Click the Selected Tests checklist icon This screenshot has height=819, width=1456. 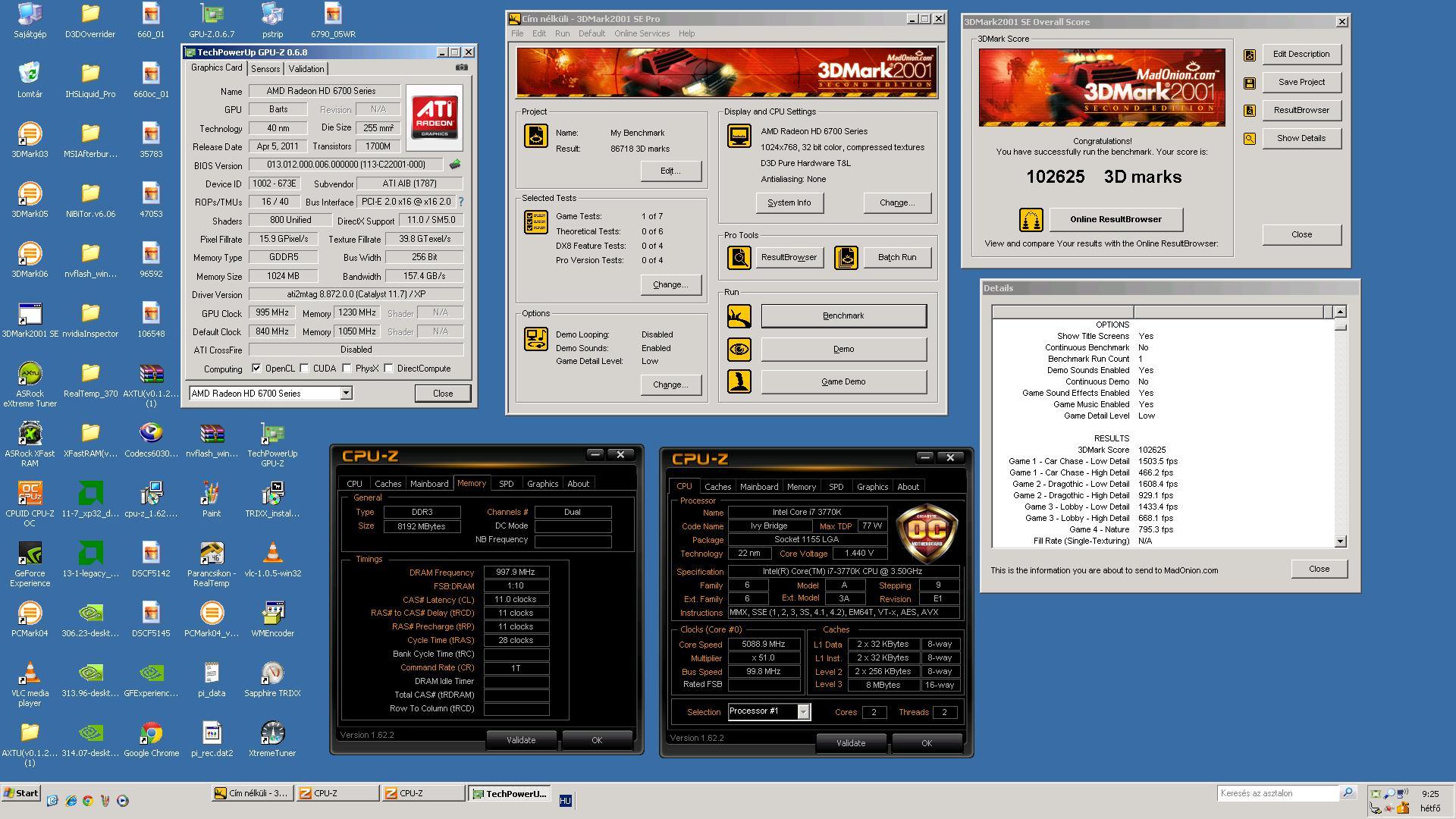536,222
